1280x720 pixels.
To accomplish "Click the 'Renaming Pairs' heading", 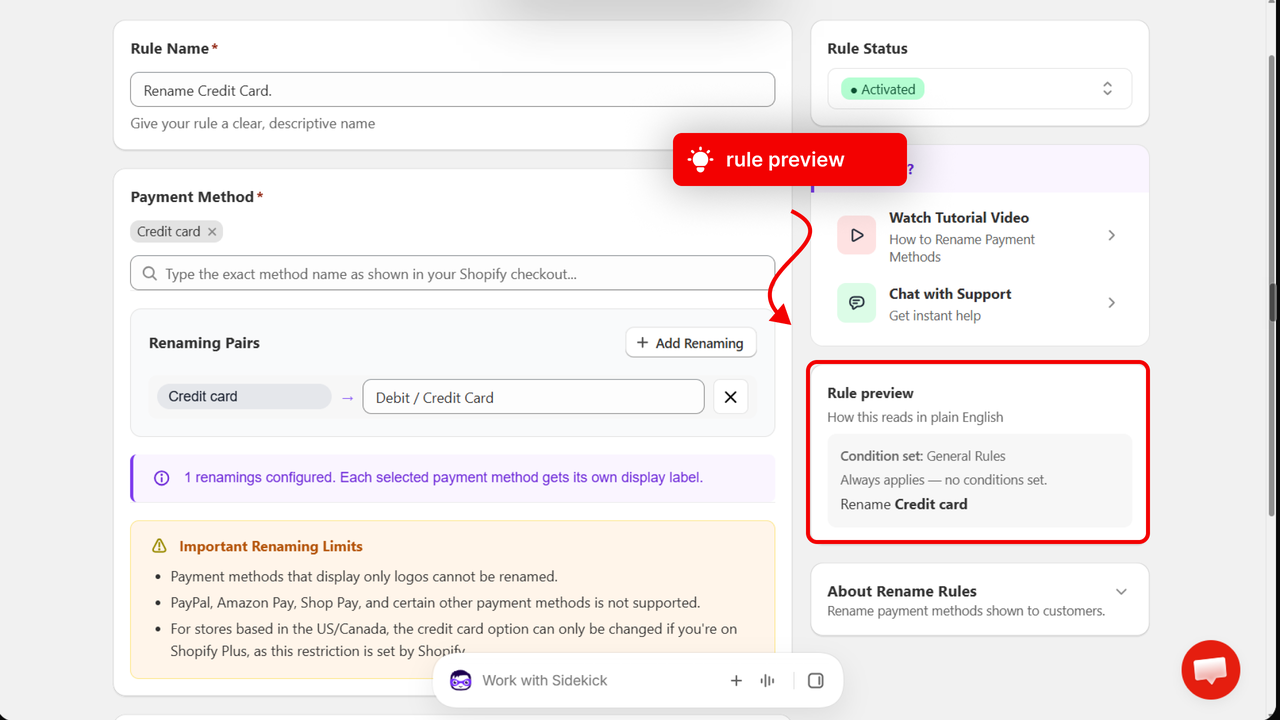I will [204, 343].
